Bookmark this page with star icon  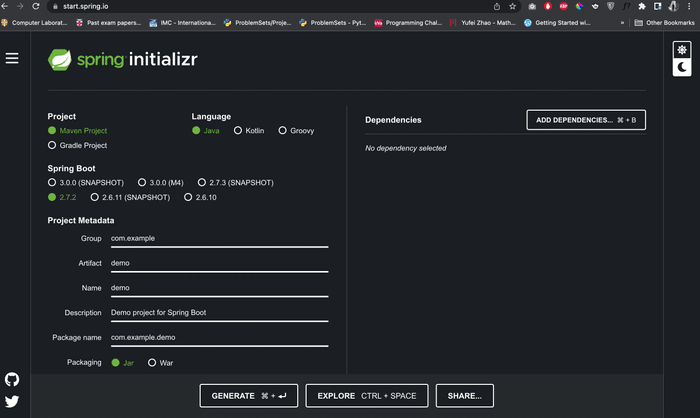(512, 6)
